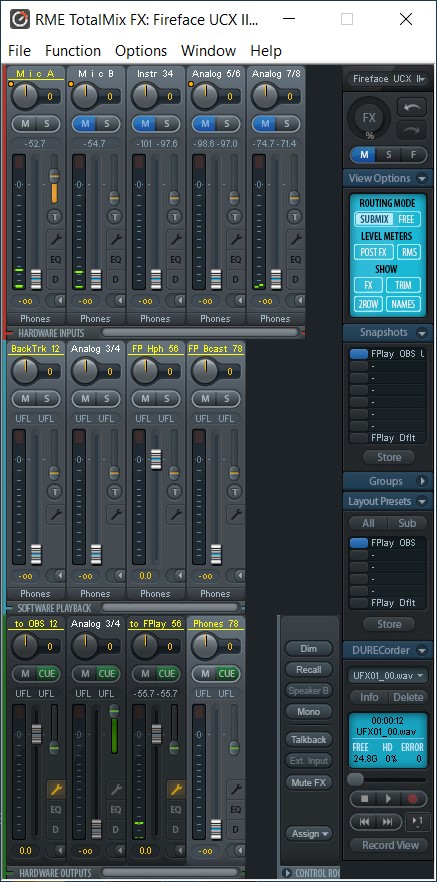
Task: Open EQ panel on Analog 5/6 input
Action: pyautogui.click(x=236, y=259)
